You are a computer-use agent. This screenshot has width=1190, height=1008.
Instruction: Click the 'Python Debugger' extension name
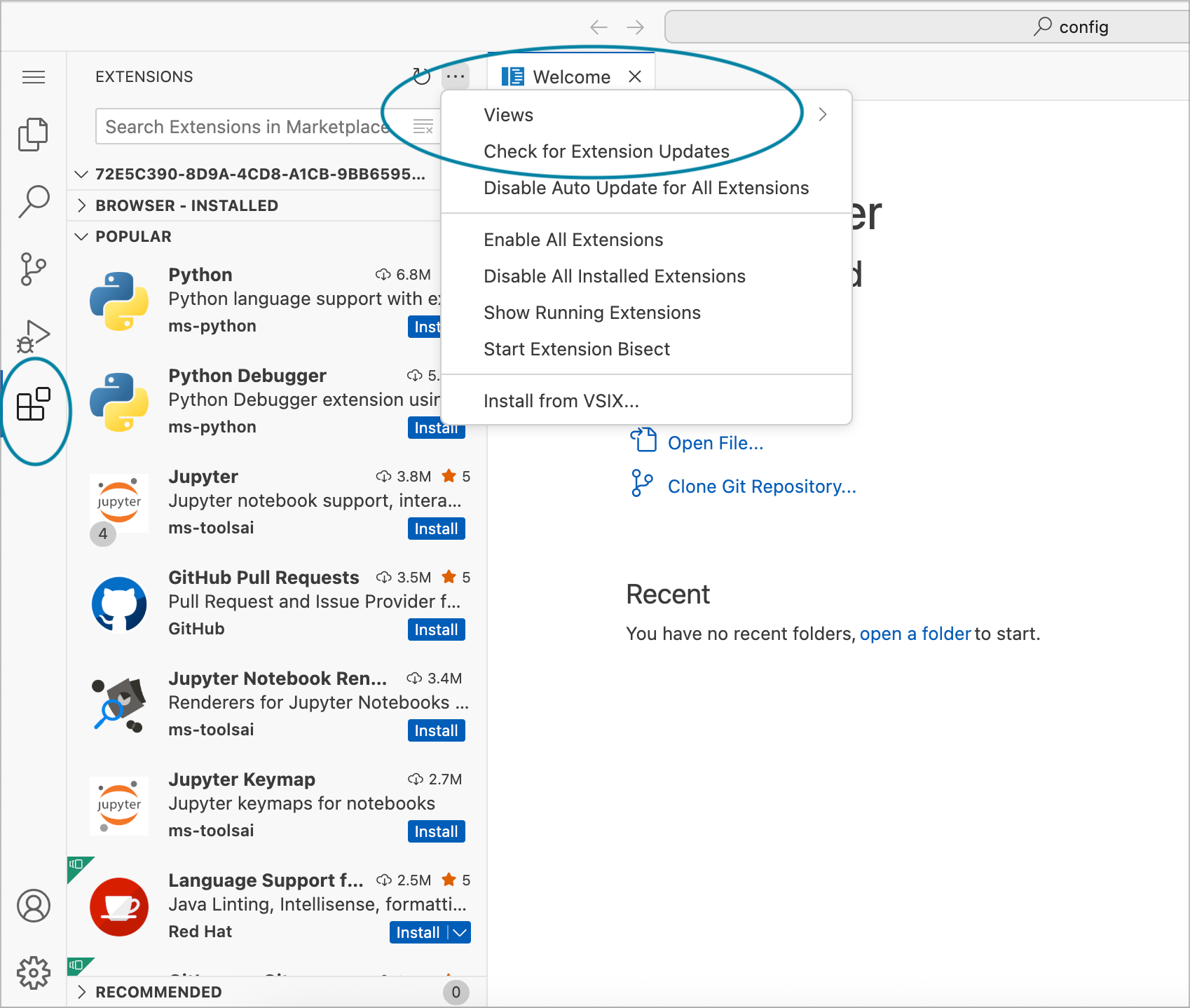point(247,376)
